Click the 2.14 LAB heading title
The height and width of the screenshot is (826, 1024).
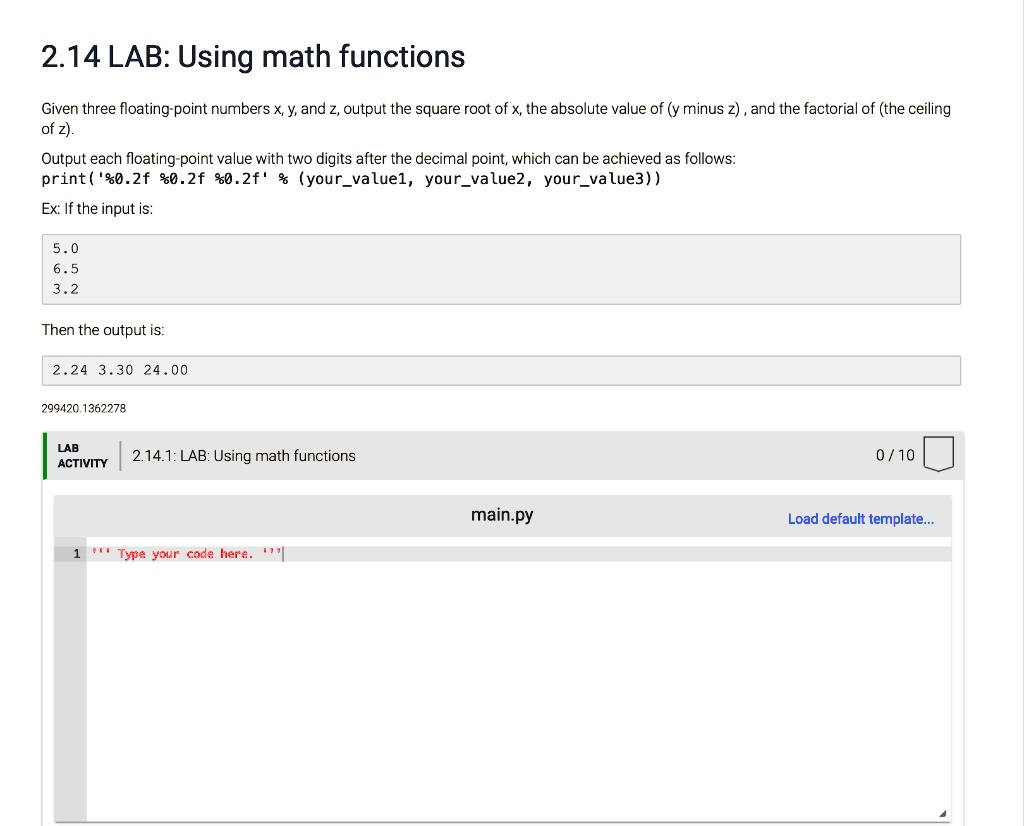point(252,57)
